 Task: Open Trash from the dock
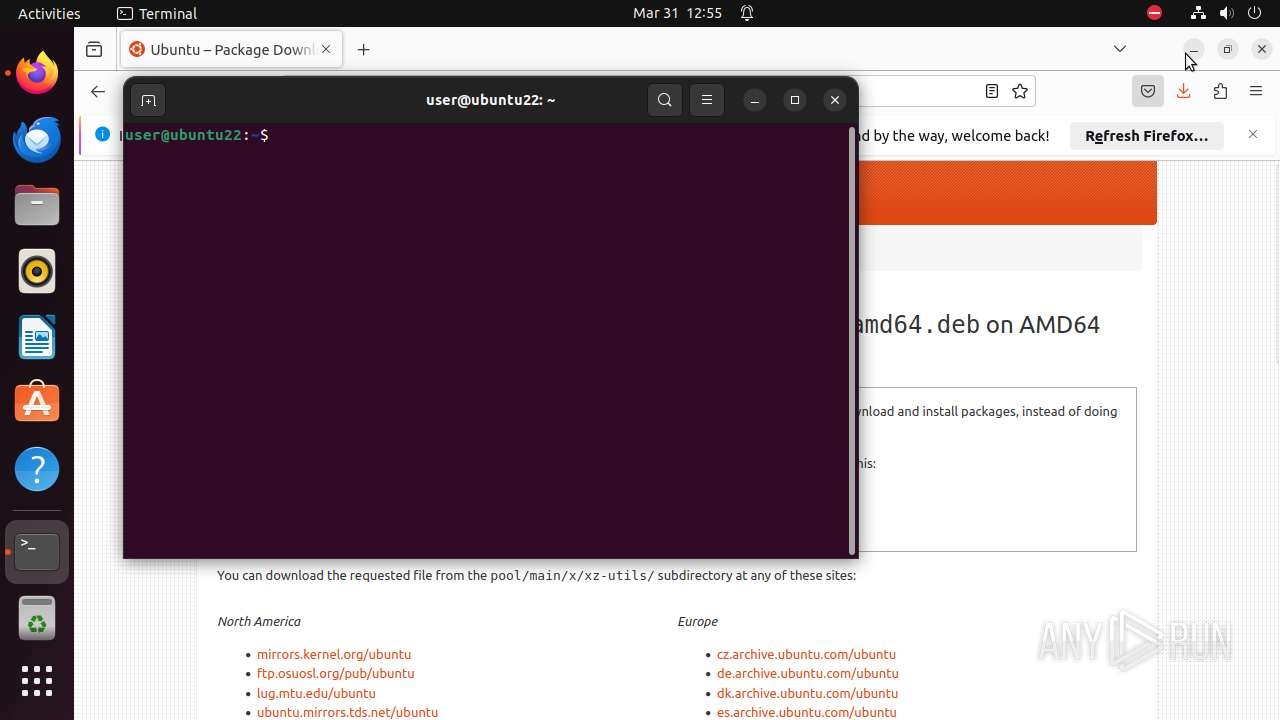click(37, 618)
